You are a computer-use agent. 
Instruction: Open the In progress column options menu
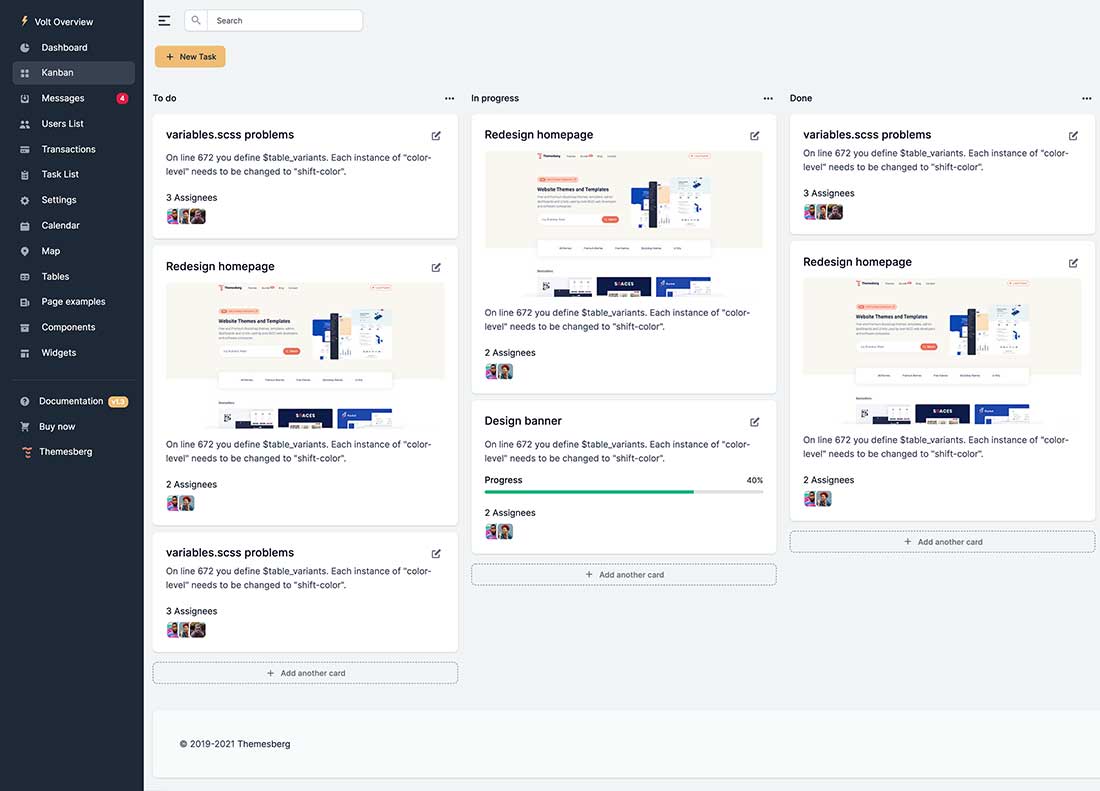tap(768, 98)
